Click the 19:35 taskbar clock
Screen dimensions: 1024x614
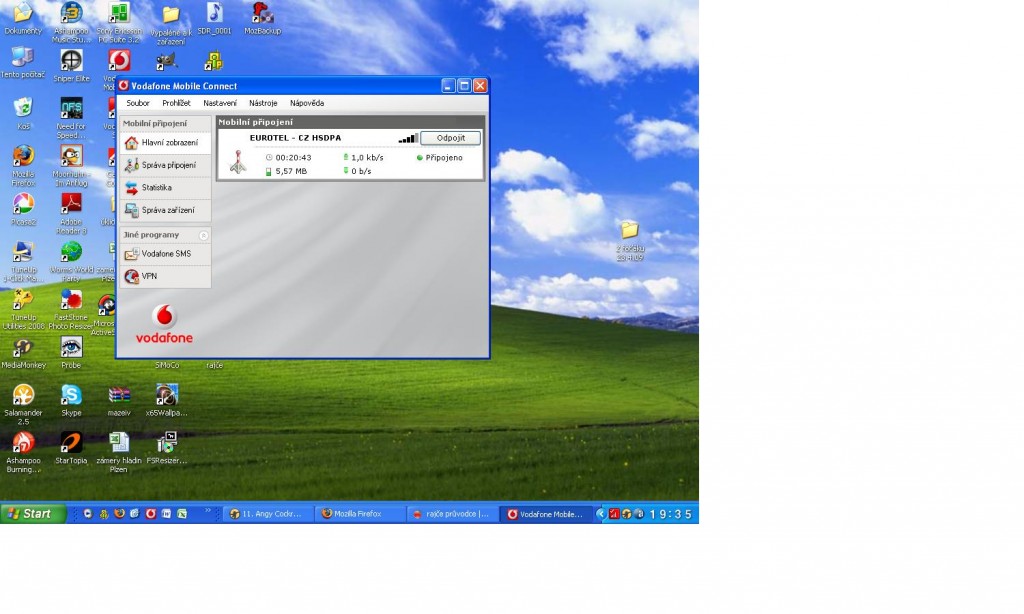pyautogui.click(x=670, y=515)
